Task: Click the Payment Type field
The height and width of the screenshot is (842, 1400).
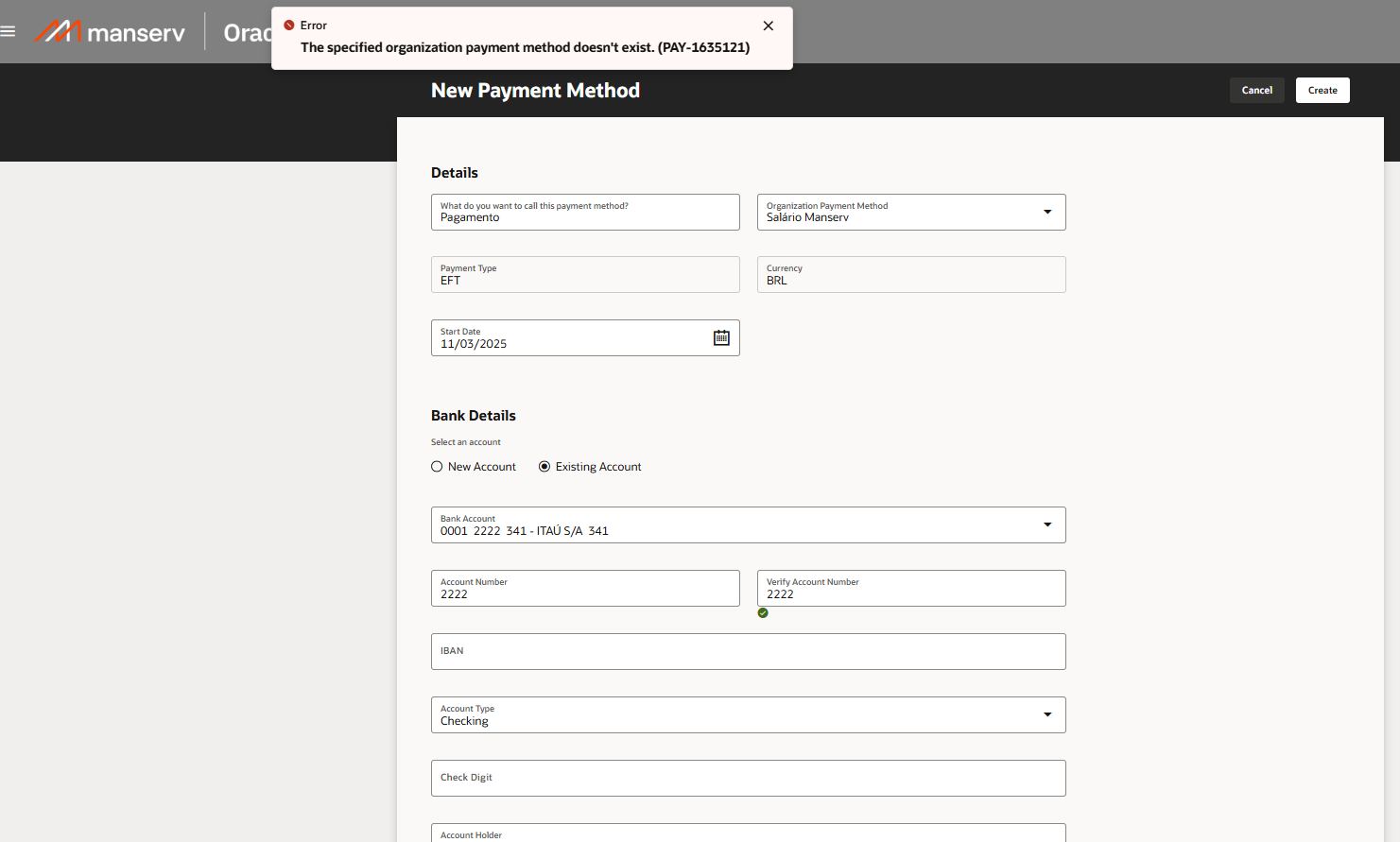Action: [585, 275]
